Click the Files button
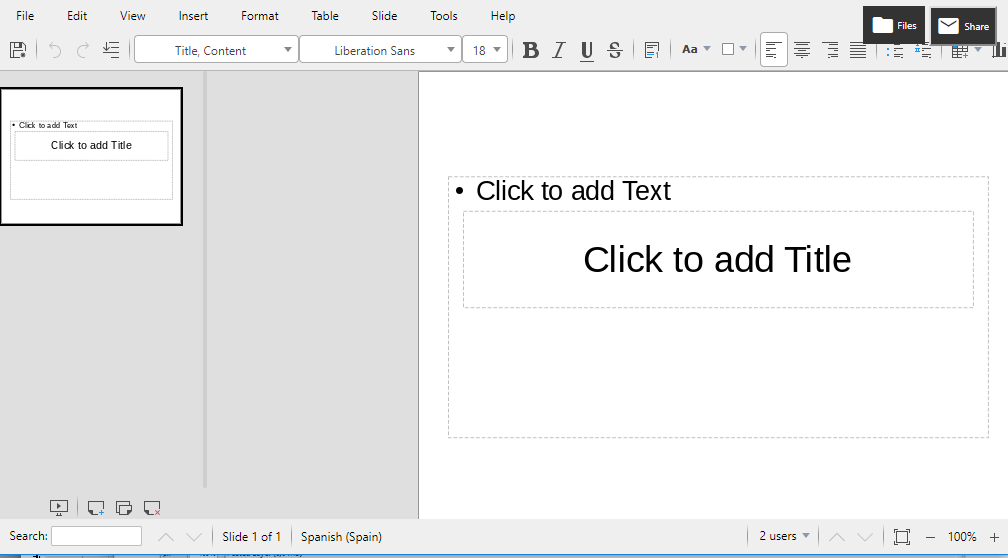 pyautogui.click(x=894, y=26)
